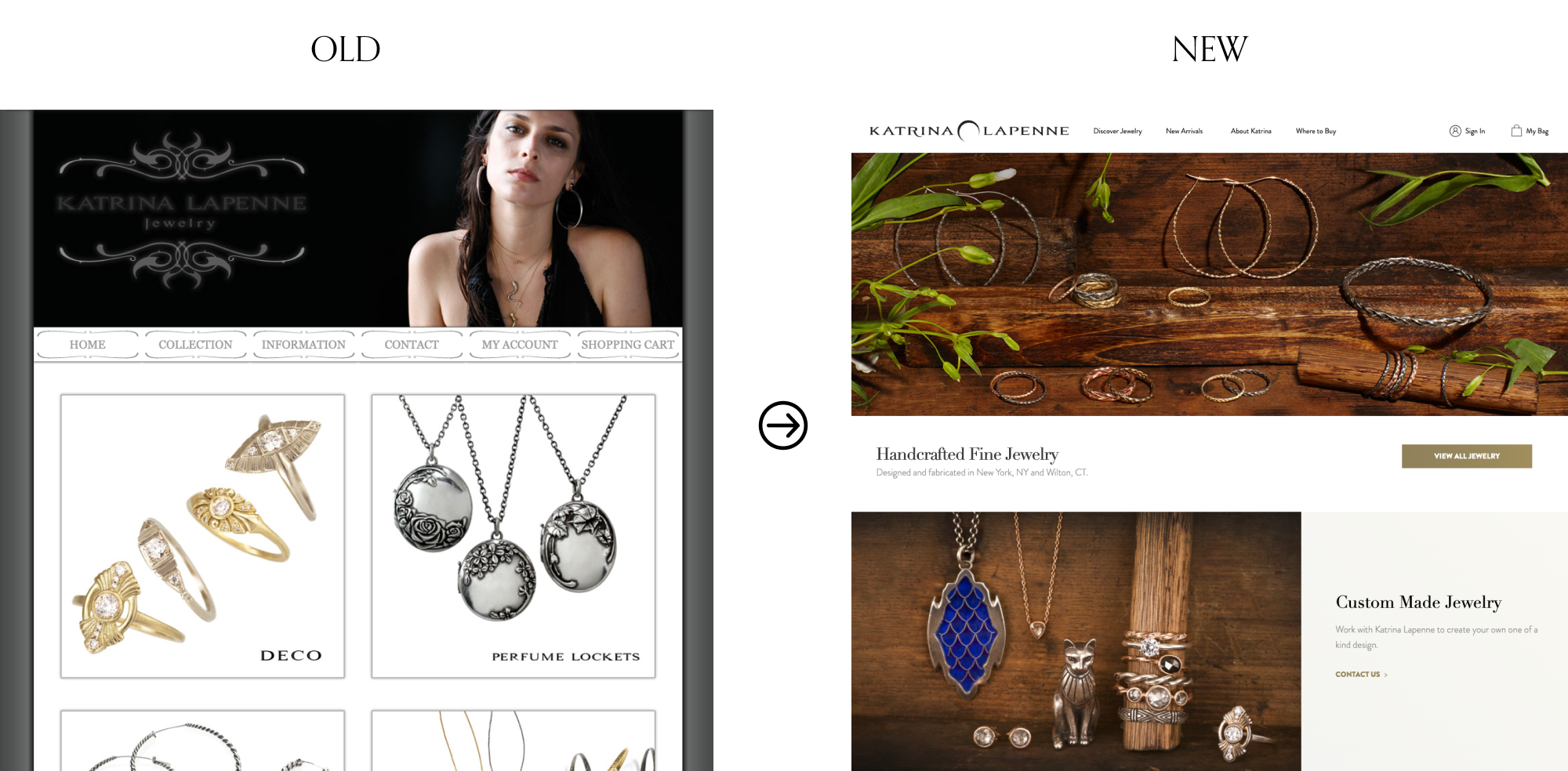Open the New Arrivals nav link
This screenshot has width=1568, height=771.
[1184, 131]
